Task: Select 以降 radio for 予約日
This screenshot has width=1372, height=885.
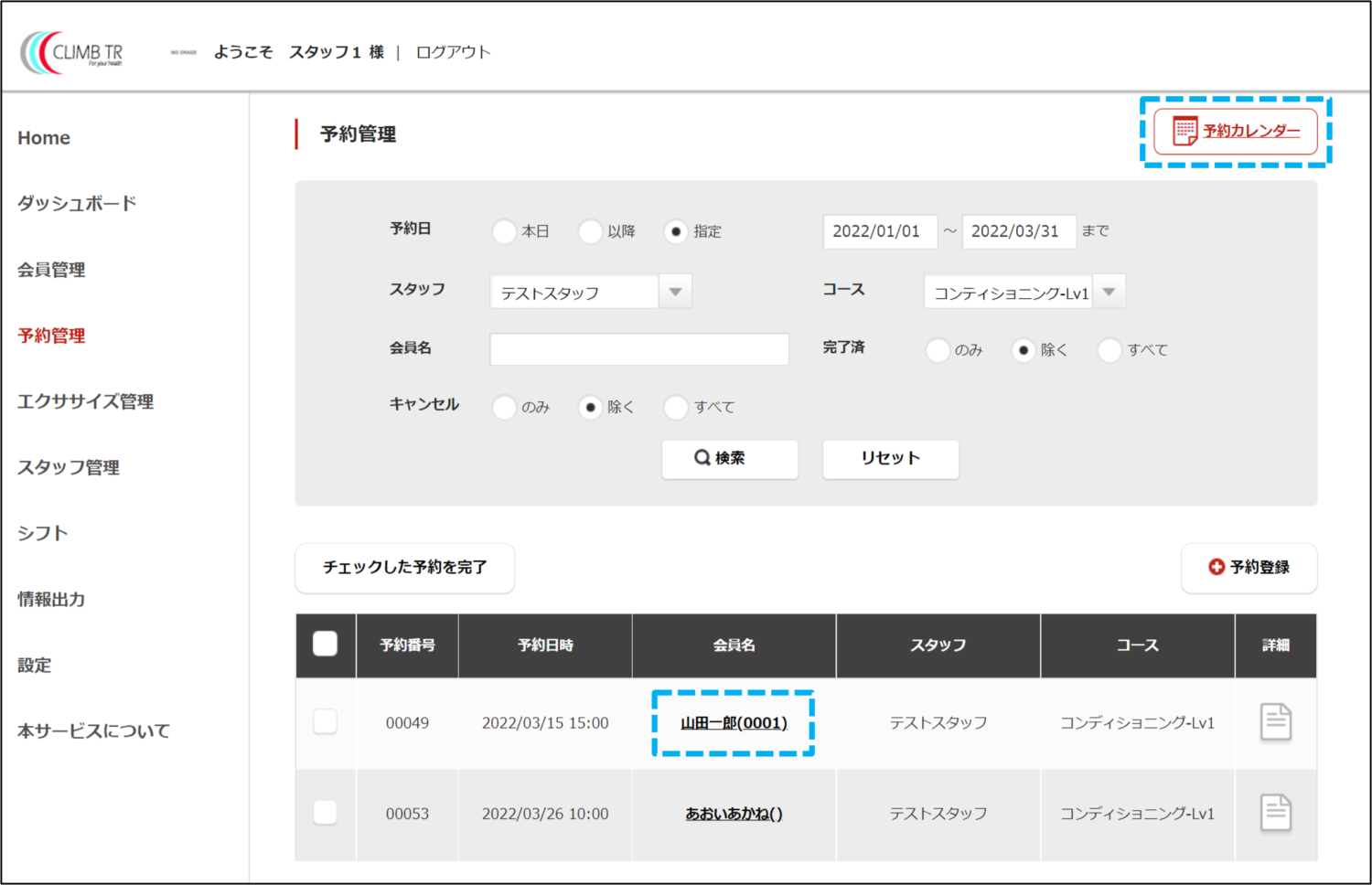Action: click(x=590, y=231)
